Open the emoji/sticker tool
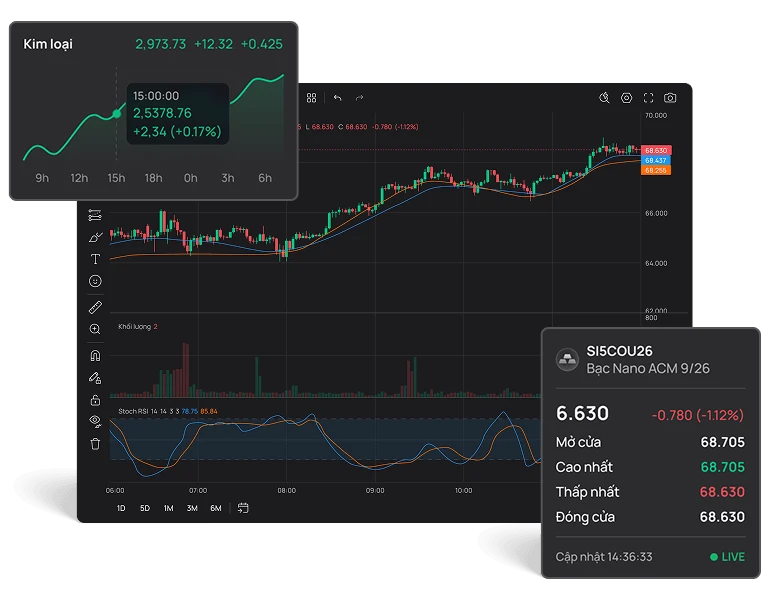The width and height of the screenshot is (762, 600). coord(95,281)
